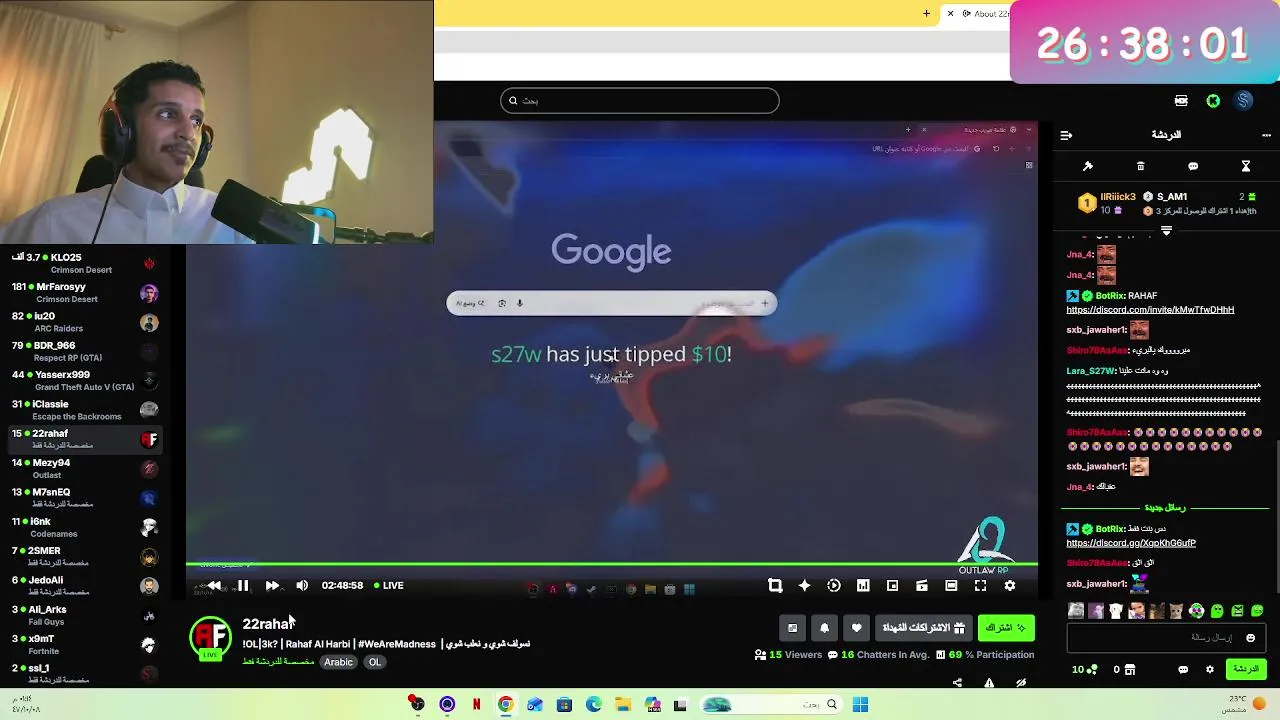Open a new browser tab with plus
The width and height of the screenshot is (1280, 720).
click(926, 14)
